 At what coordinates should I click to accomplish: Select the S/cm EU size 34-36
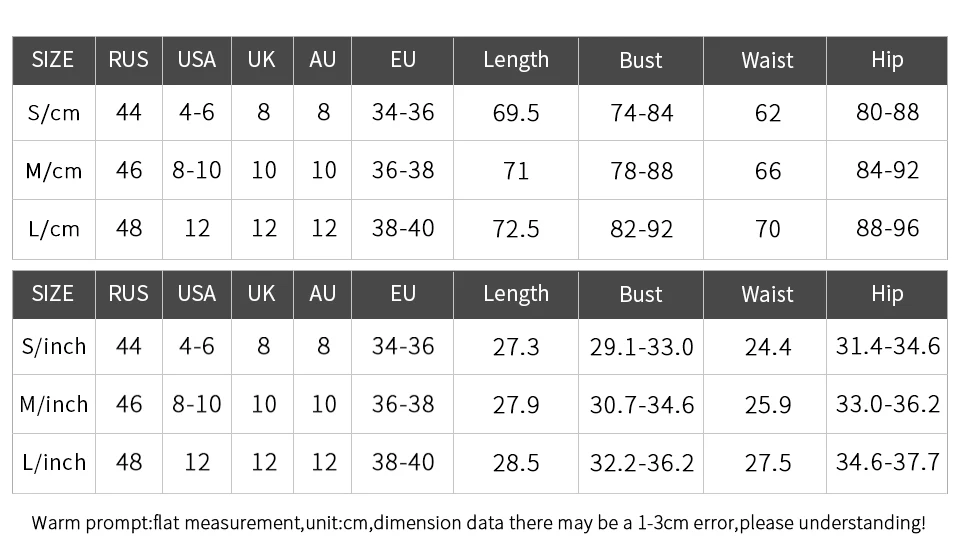(403, 113)
